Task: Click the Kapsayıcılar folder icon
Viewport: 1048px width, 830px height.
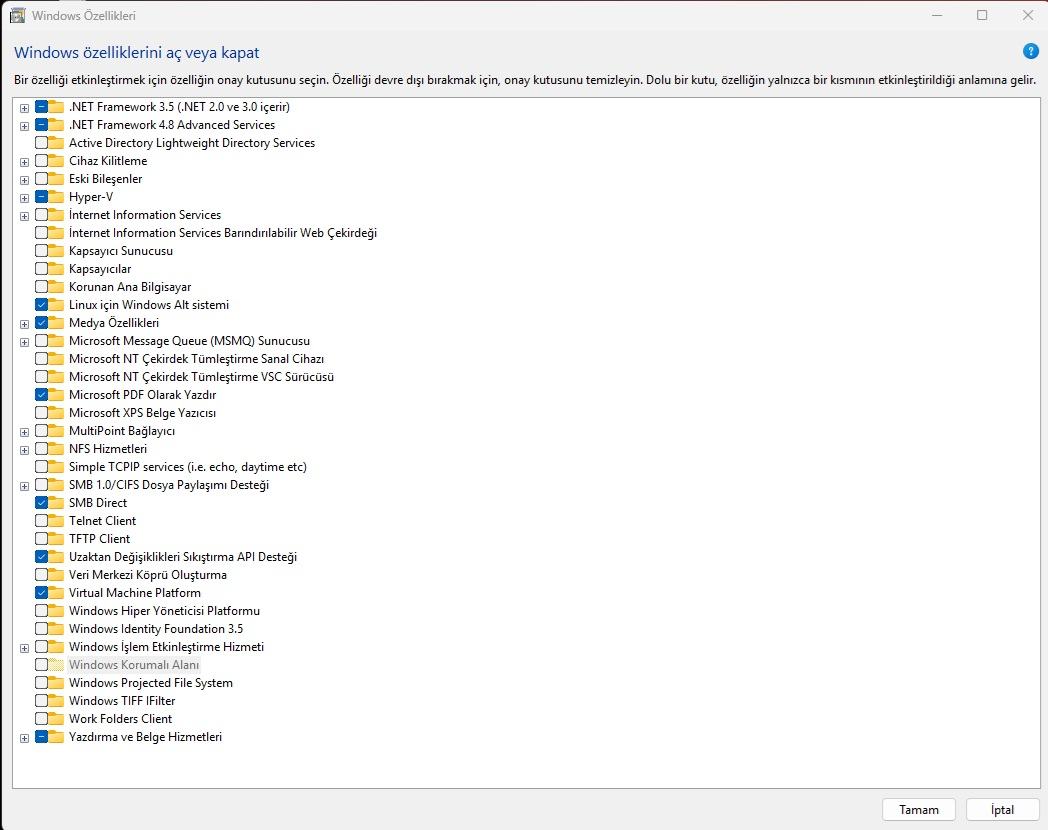Action: tap(56, 269)
